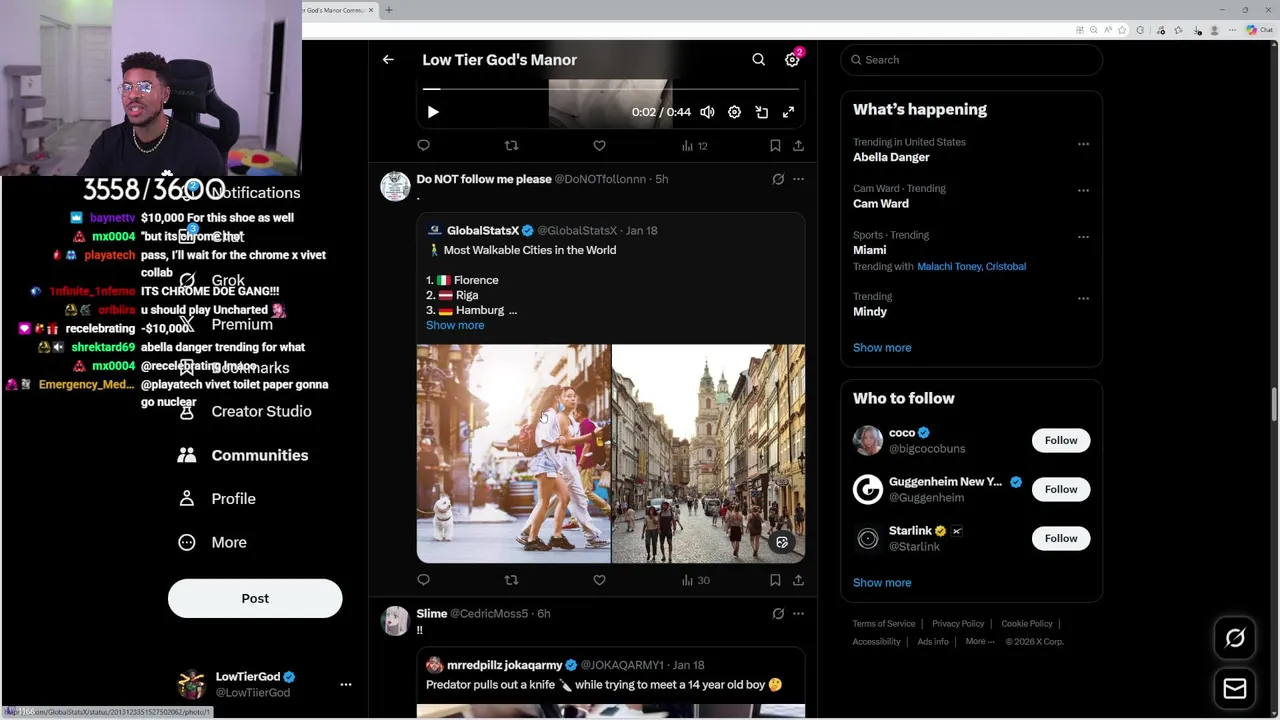The image size is (1280, 720).
Task: Enter video fullscreen mode
Action: tap(788, 112)
